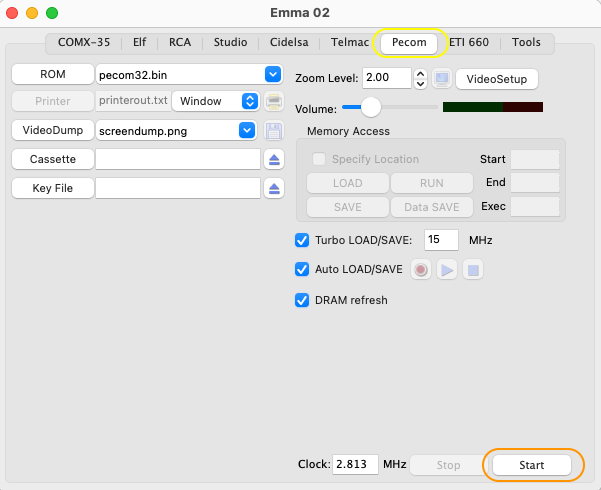The width and height of the screenshot is (601, 490).
Task: Switch to the ETI 660 tab
Action: pyautogui.click(x=469, y=42)
